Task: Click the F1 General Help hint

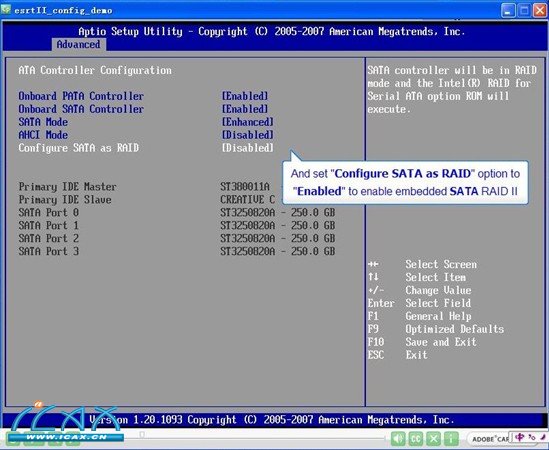Action: click(x=419, y=316)
